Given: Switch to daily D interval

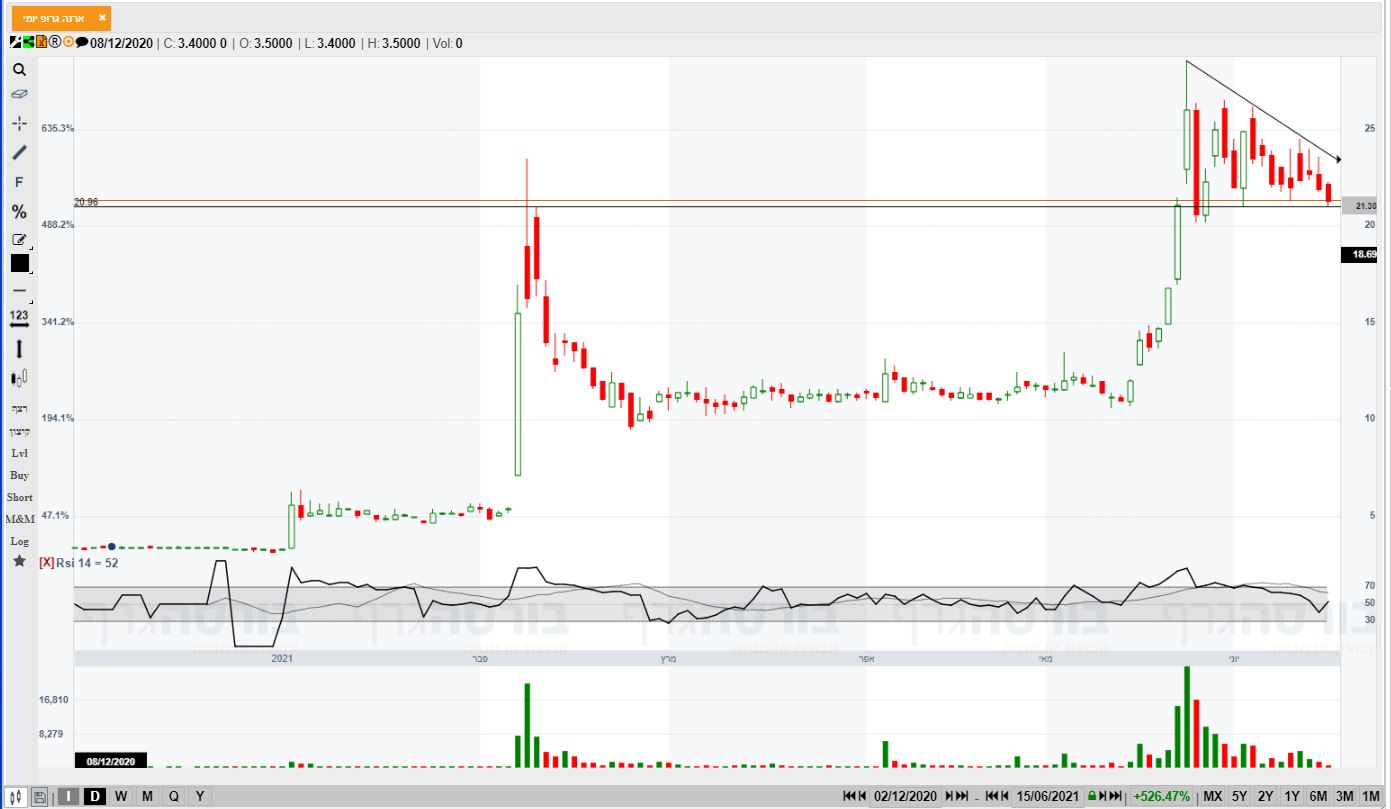Looking at the screenshot, I should (x=95, y=796).
